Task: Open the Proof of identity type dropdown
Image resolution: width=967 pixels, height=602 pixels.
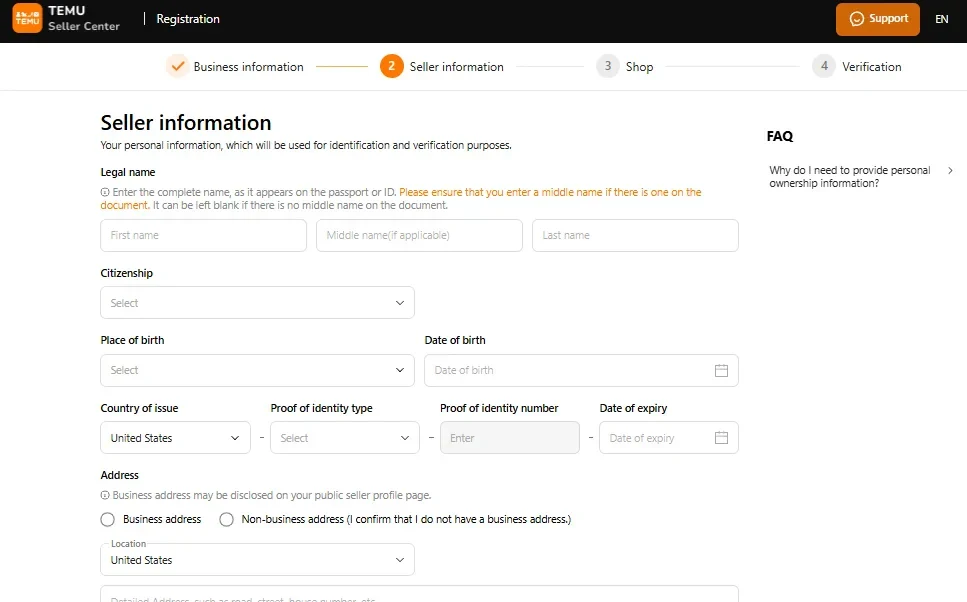Action: point(345,437)
